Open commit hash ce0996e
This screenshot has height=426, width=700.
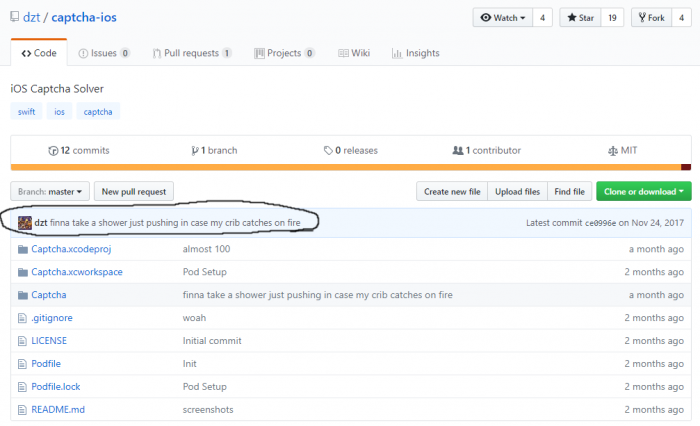point(600,223)
